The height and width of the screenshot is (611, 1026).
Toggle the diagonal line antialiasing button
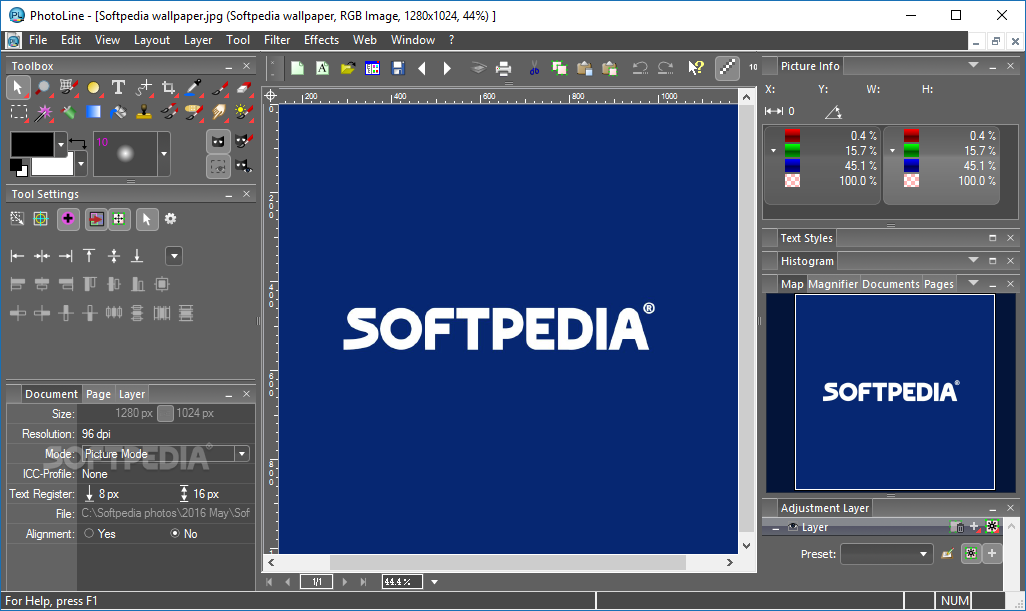pyautogui.click(x=727, y=68)
